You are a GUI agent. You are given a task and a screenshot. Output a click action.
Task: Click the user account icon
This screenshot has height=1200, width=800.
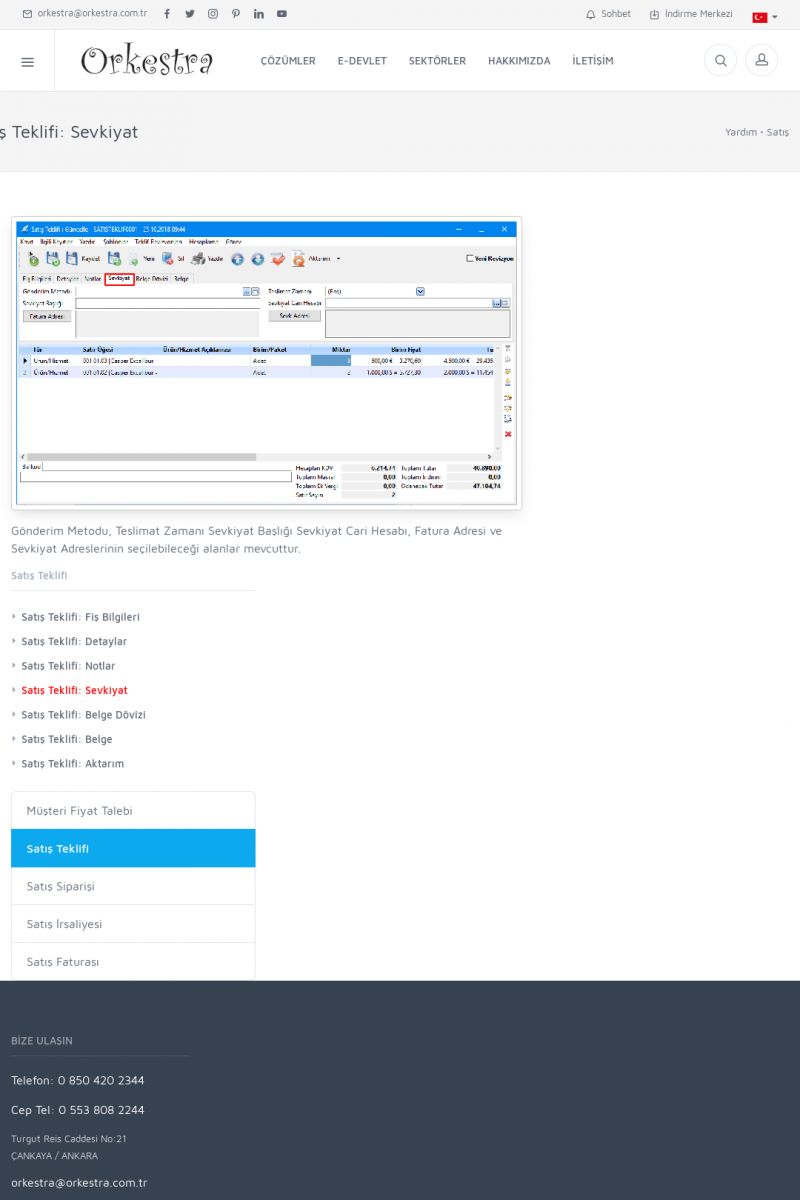click(x=761, y=61)
